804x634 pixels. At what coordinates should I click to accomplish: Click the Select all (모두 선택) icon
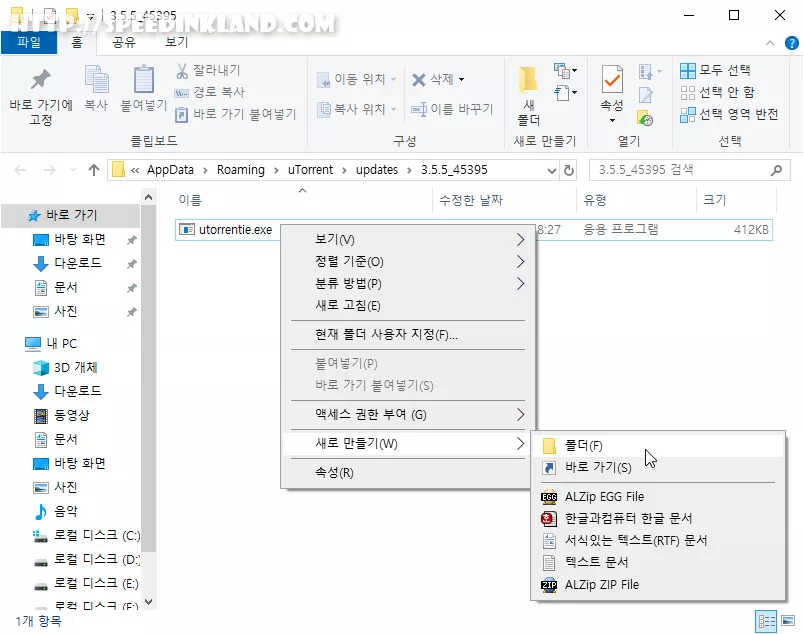coord(688,70)
